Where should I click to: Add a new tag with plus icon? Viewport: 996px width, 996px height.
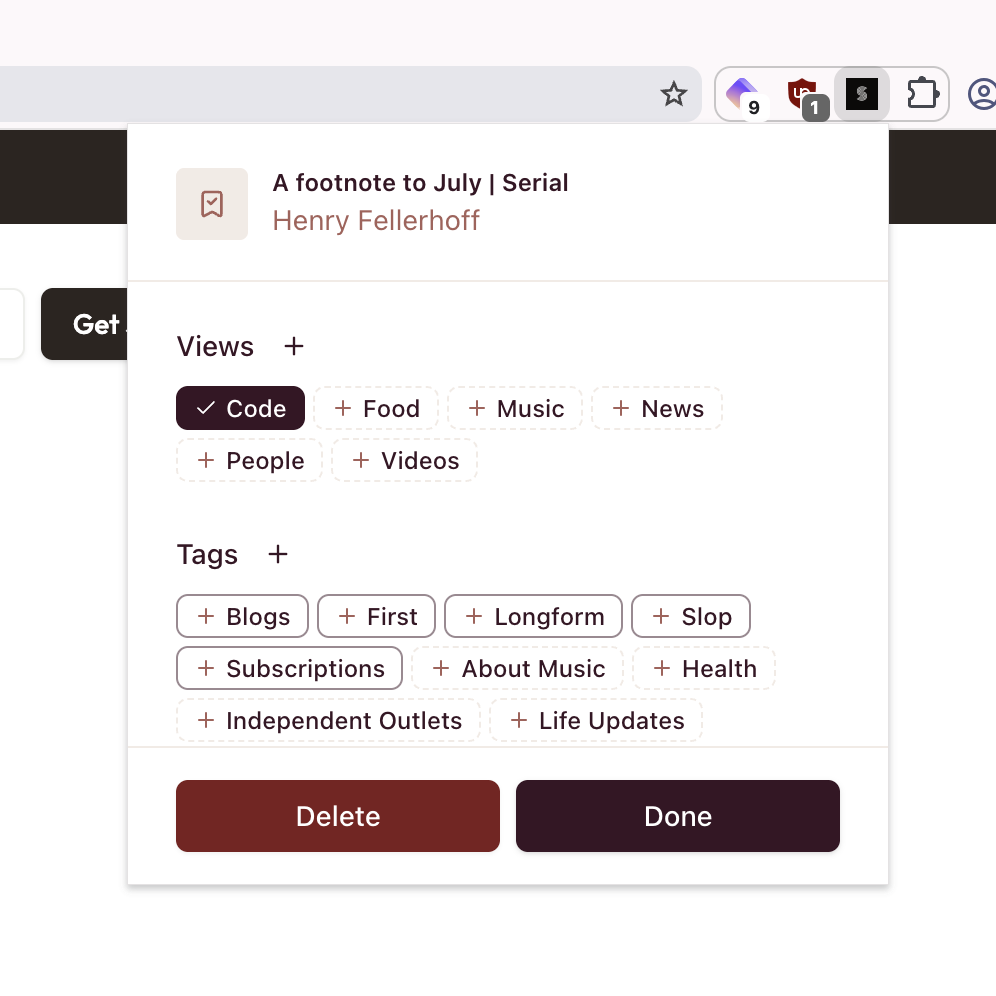pyautogui.click(x=278, y=554)
